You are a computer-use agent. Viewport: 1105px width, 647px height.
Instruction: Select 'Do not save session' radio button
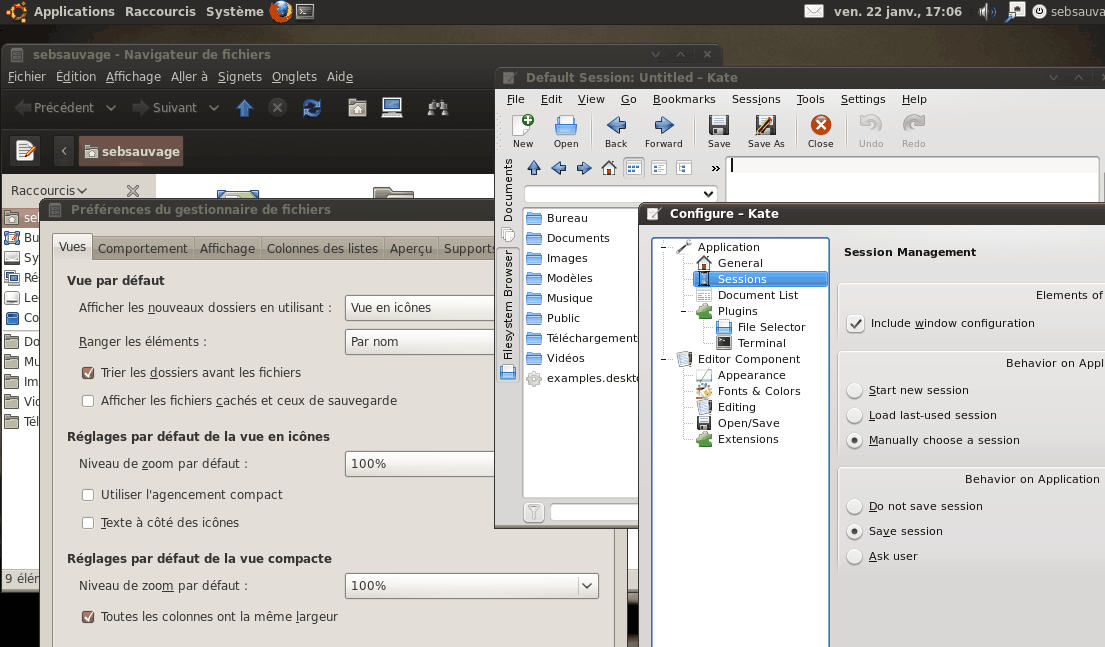(854, 506)
